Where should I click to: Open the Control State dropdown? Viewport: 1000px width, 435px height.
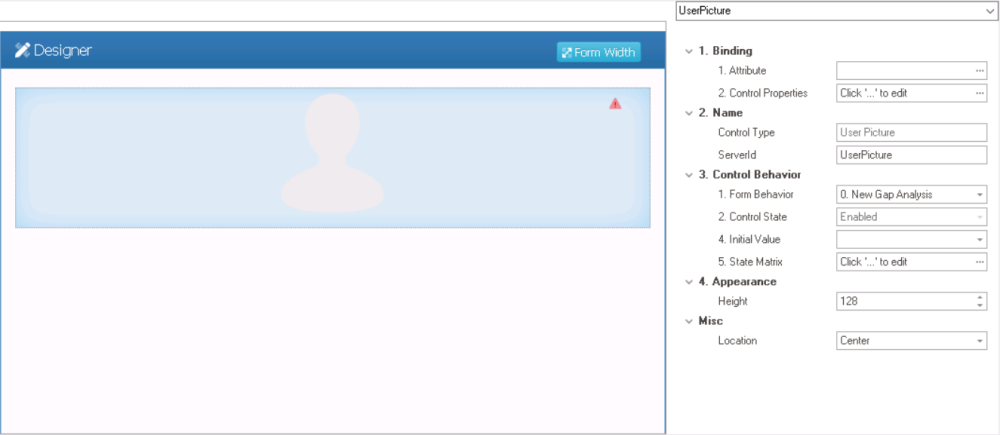tap(980, 217)
